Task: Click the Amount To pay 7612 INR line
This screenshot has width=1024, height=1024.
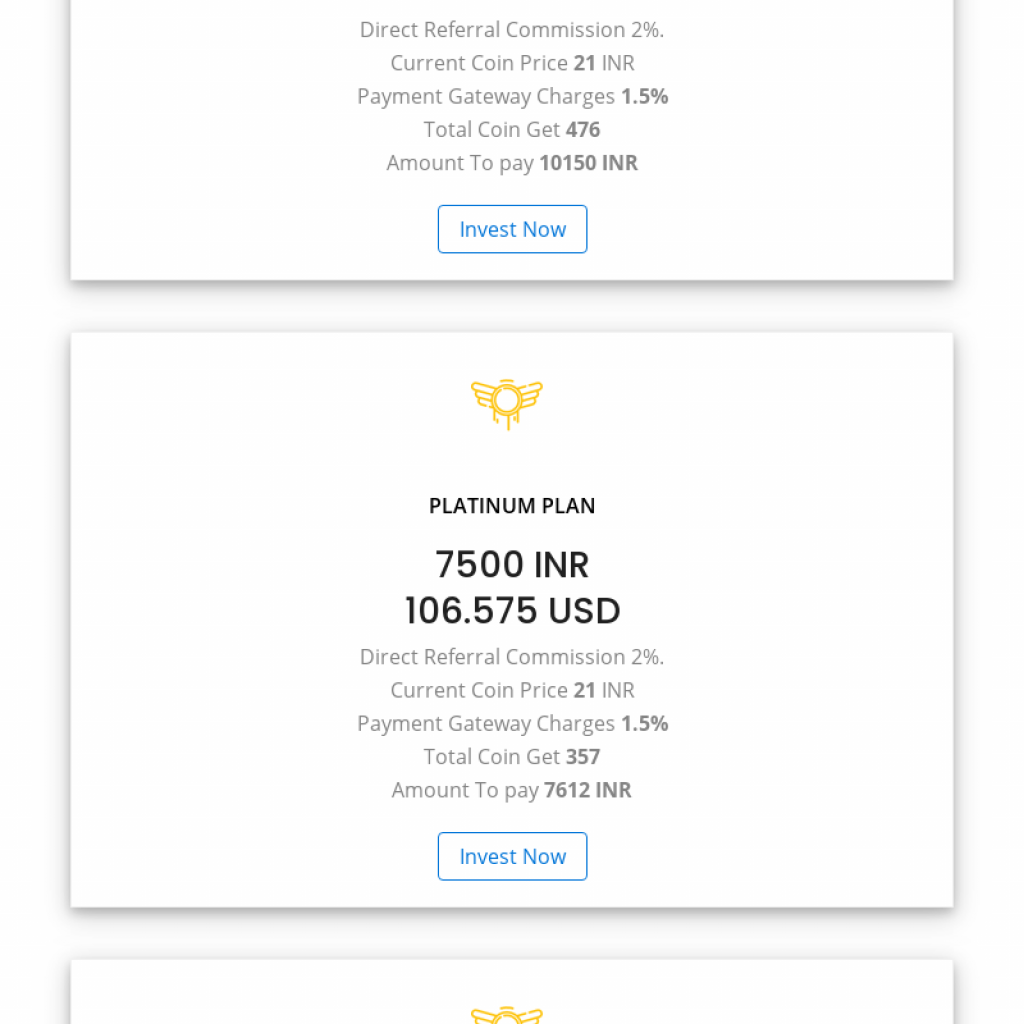Action: tap(512, 790)
